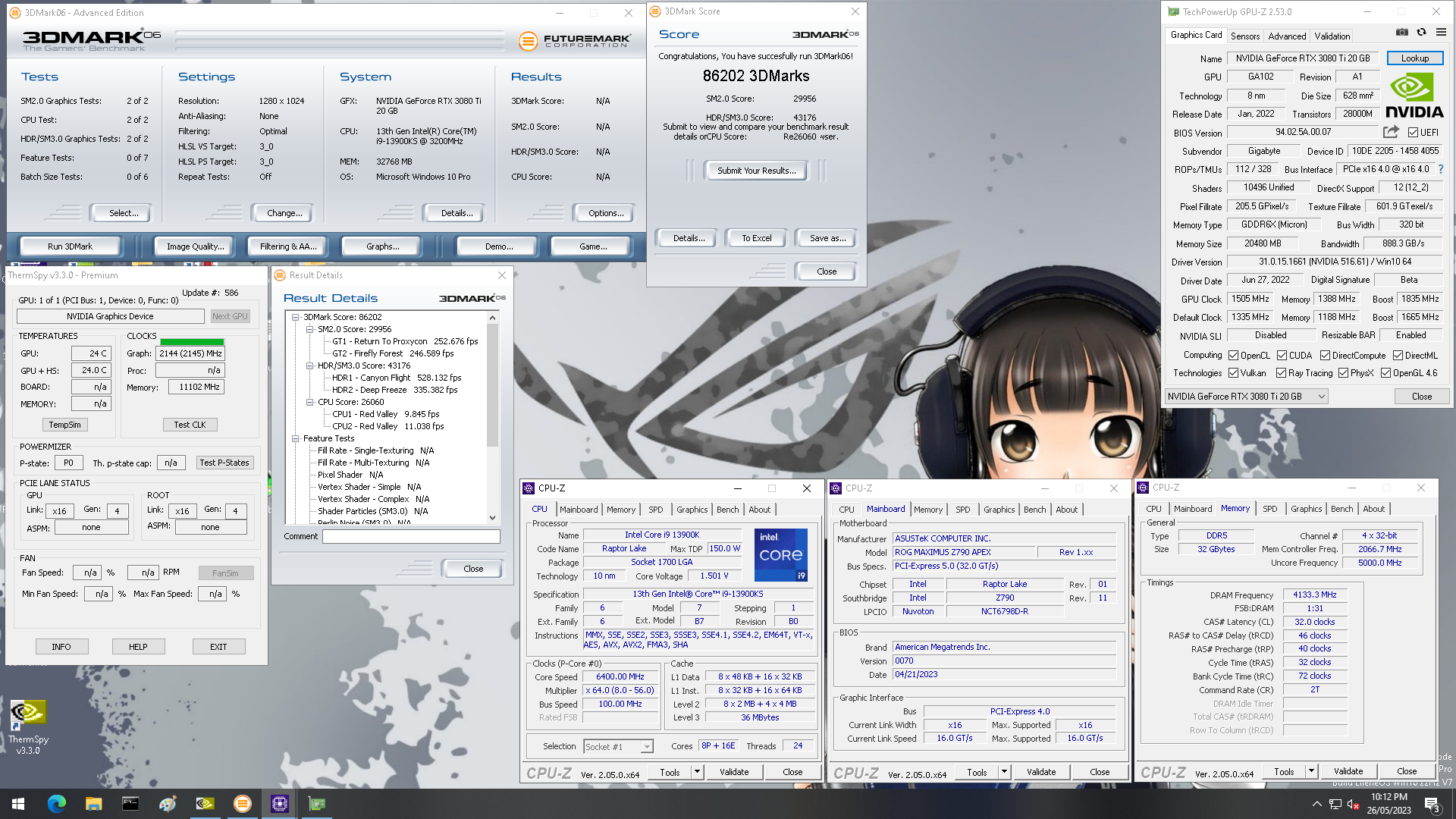The height and width of the screenshot is (819, 1456).
Task: Click the Comment input field
Action: (411, 536)
